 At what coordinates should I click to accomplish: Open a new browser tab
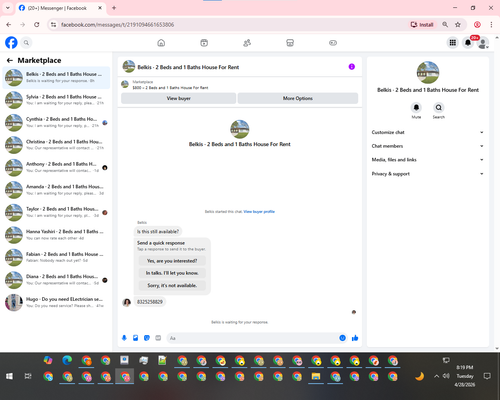click(114, 8)
